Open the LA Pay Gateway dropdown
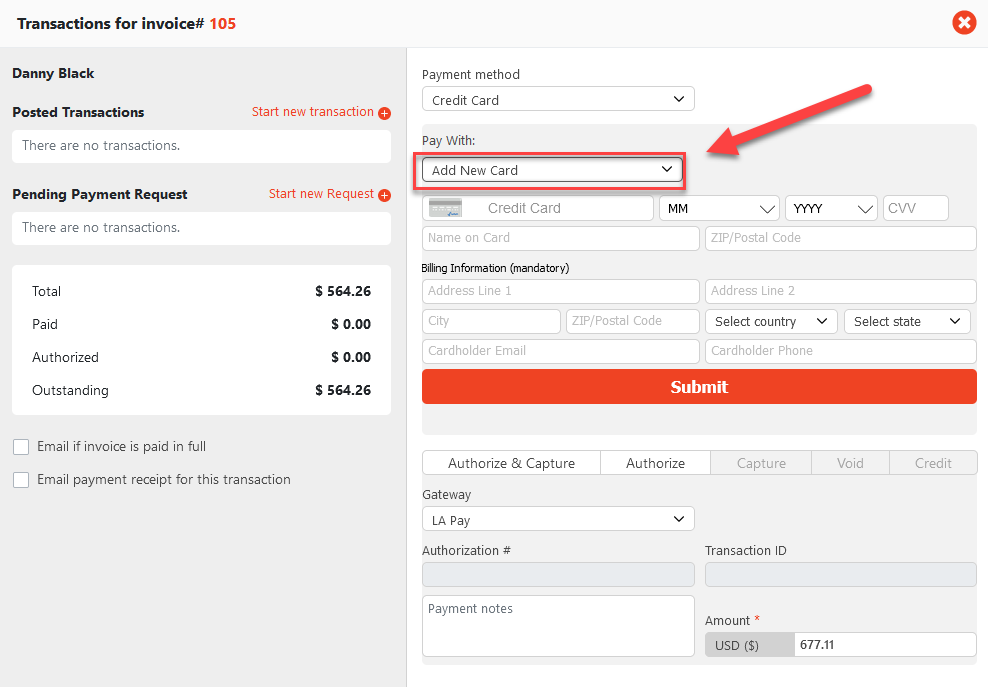The image size is (988, 687). [557, 520]
